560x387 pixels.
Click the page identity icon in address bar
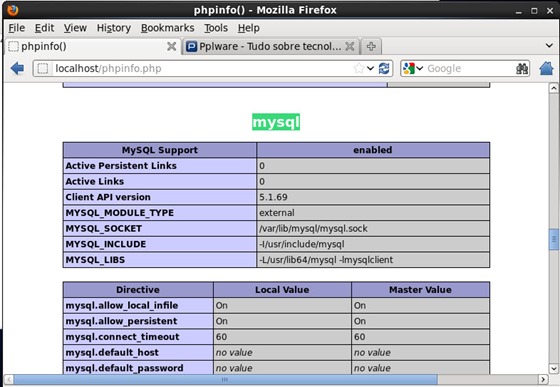pos(43,68)
